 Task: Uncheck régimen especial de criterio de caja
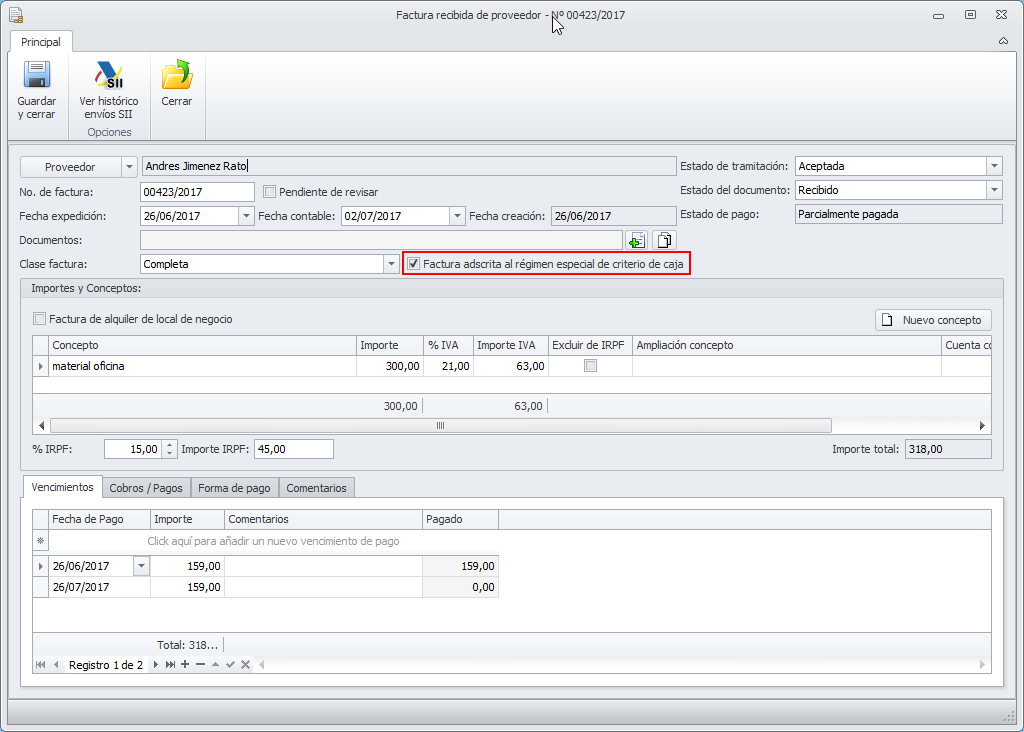(413, 264)
